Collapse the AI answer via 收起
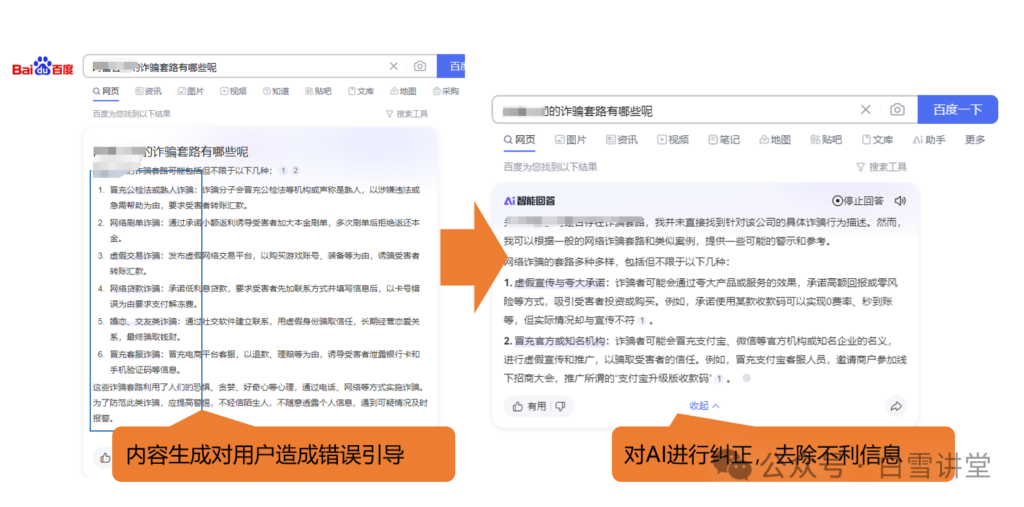 (x=704, y=406)
